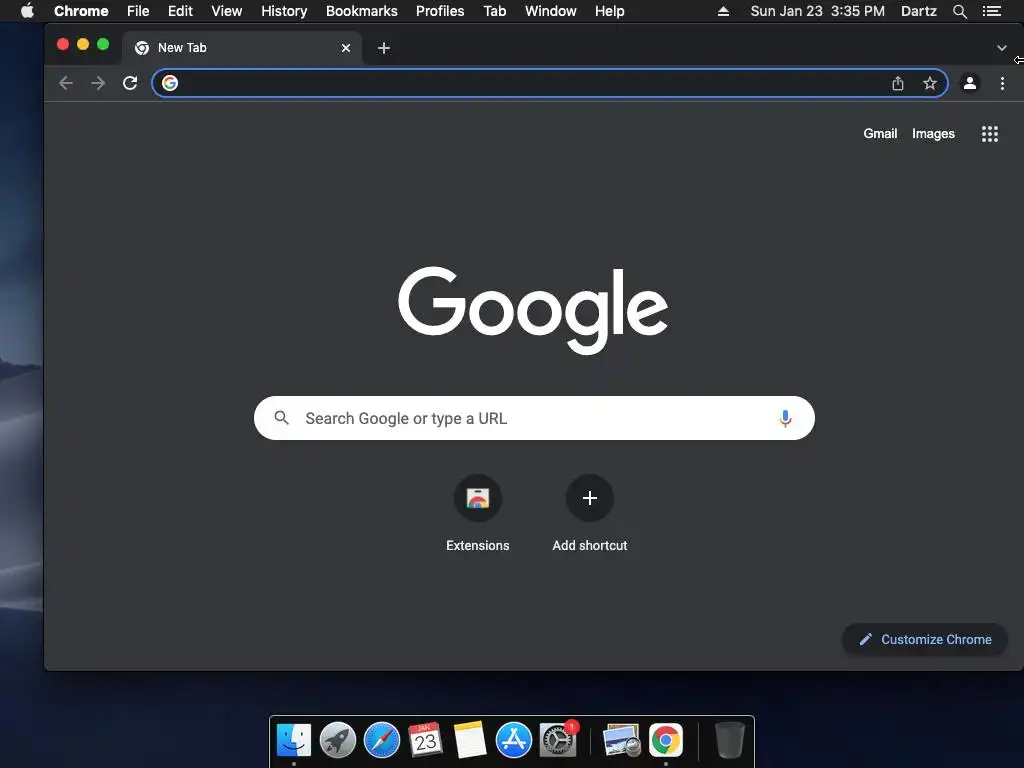Click the eject icon in menu bar
Image resolution: width=1024 pixels, height=768 pixels.
[724, 11]
